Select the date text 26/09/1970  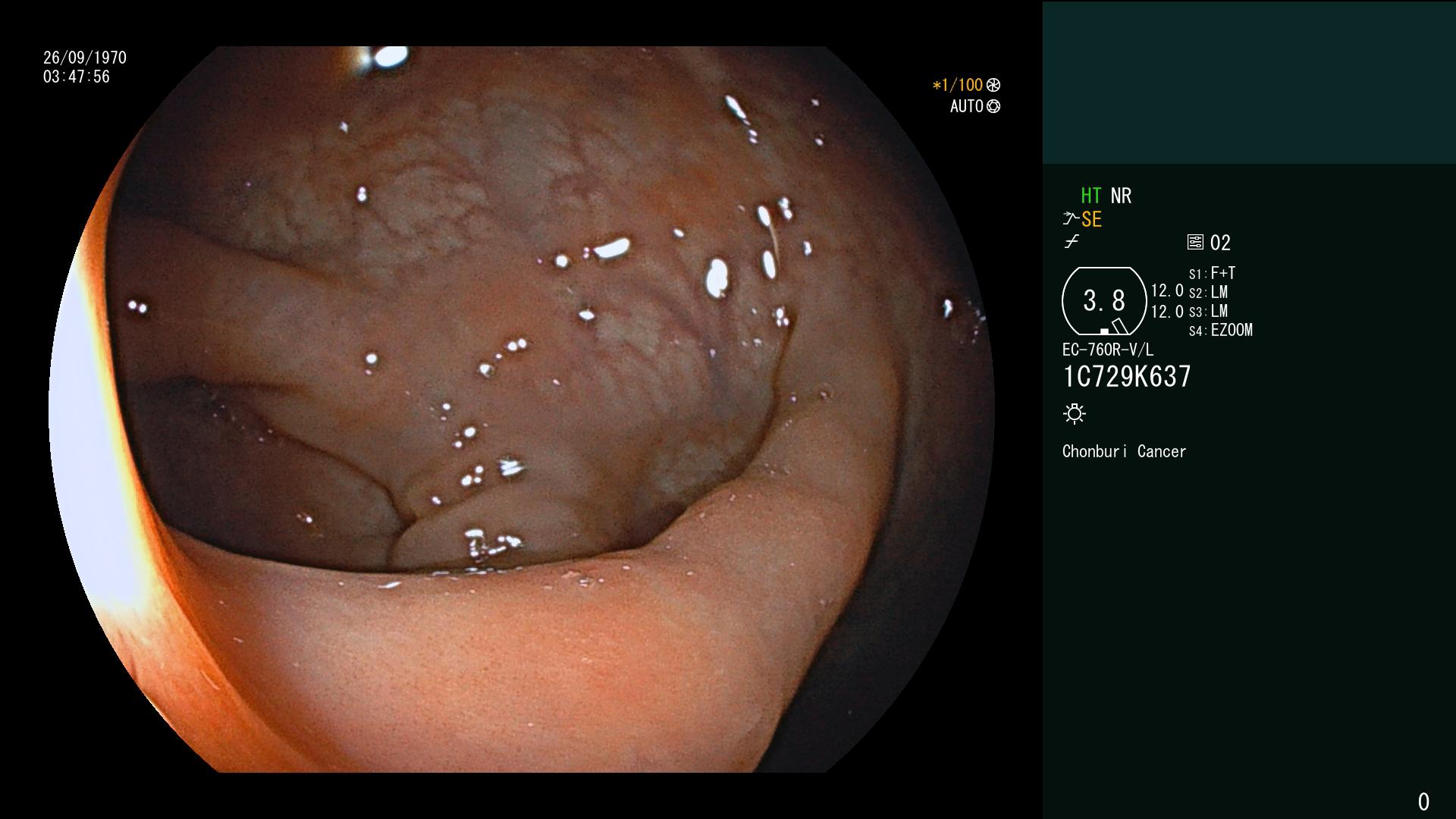point(85,58)
